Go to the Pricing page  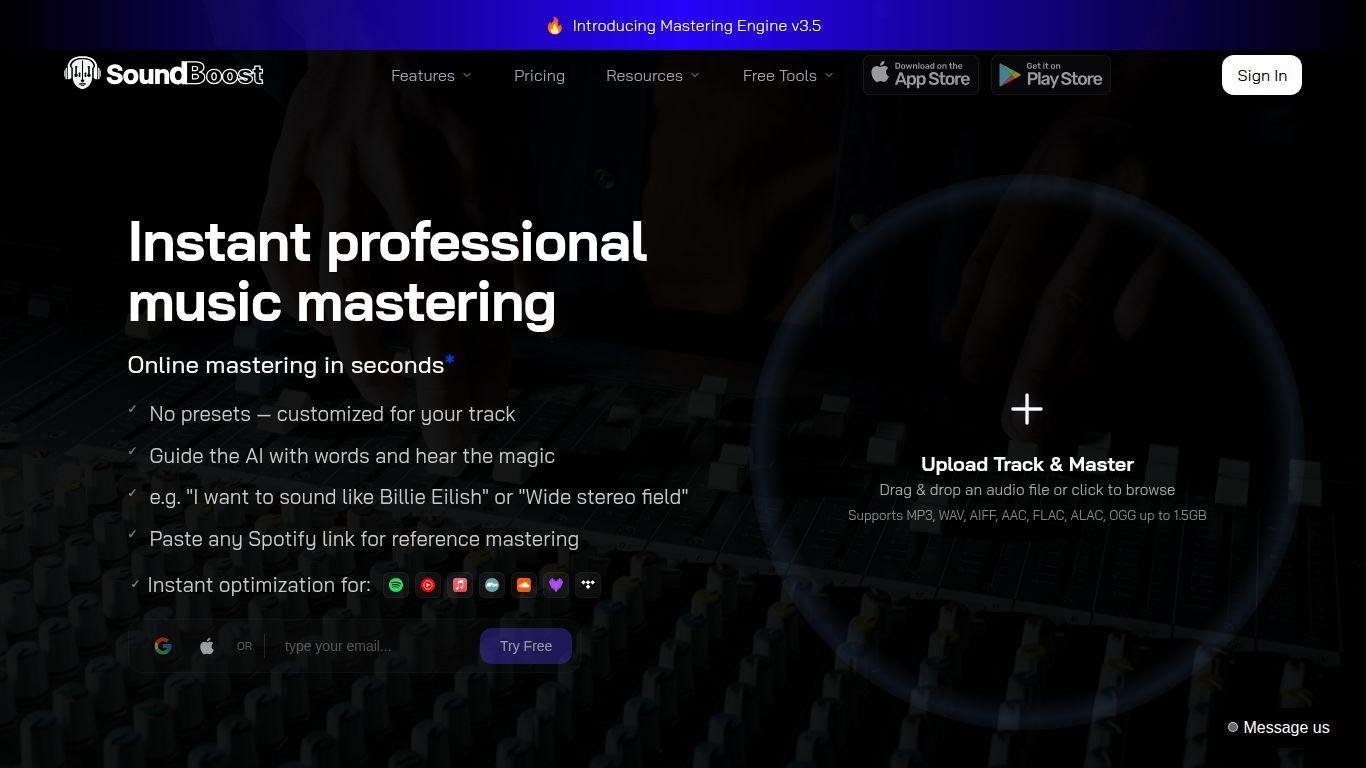pos(539,76)
